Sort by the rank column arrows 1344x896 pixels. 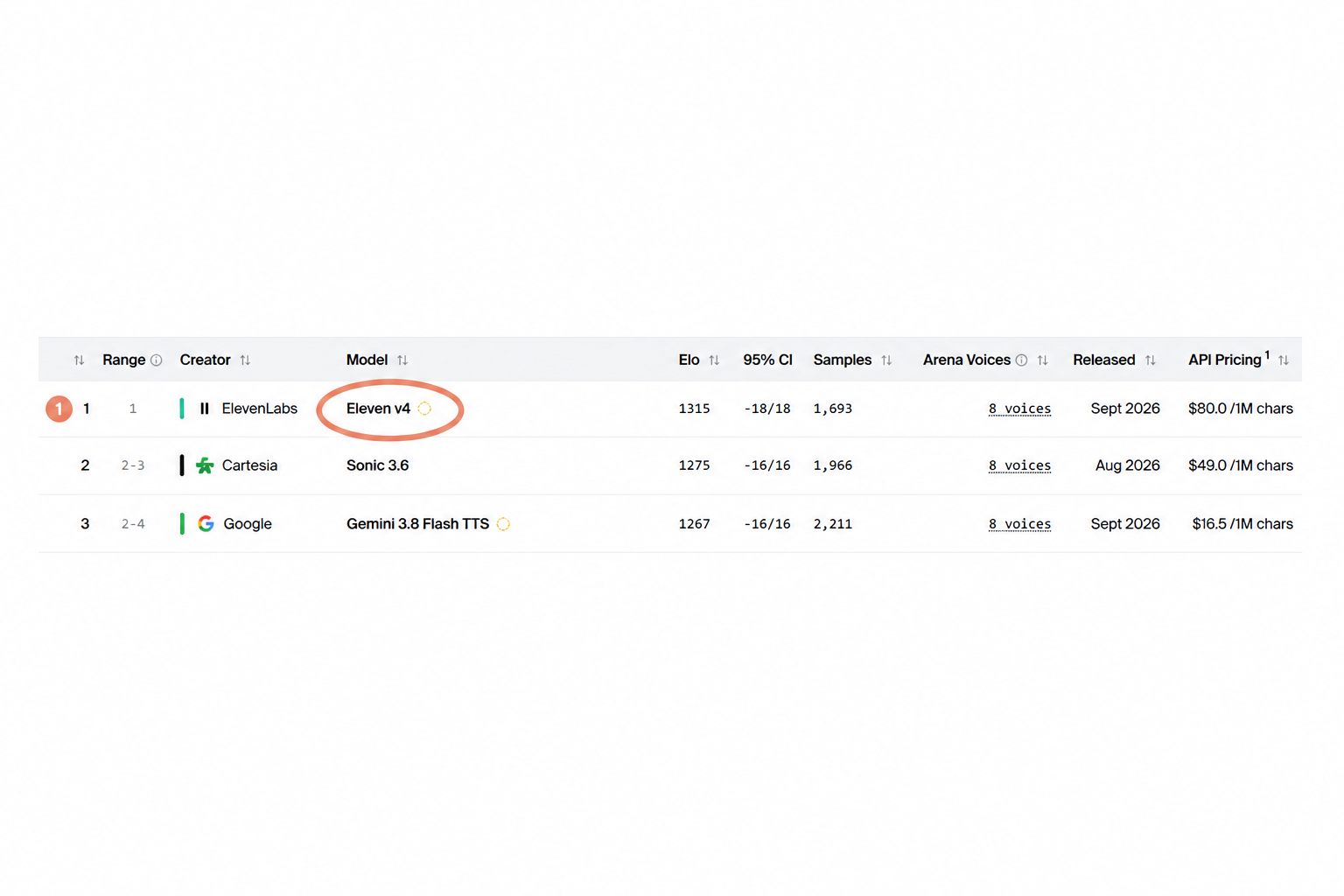pyautogui.click(x=79, y=360)
